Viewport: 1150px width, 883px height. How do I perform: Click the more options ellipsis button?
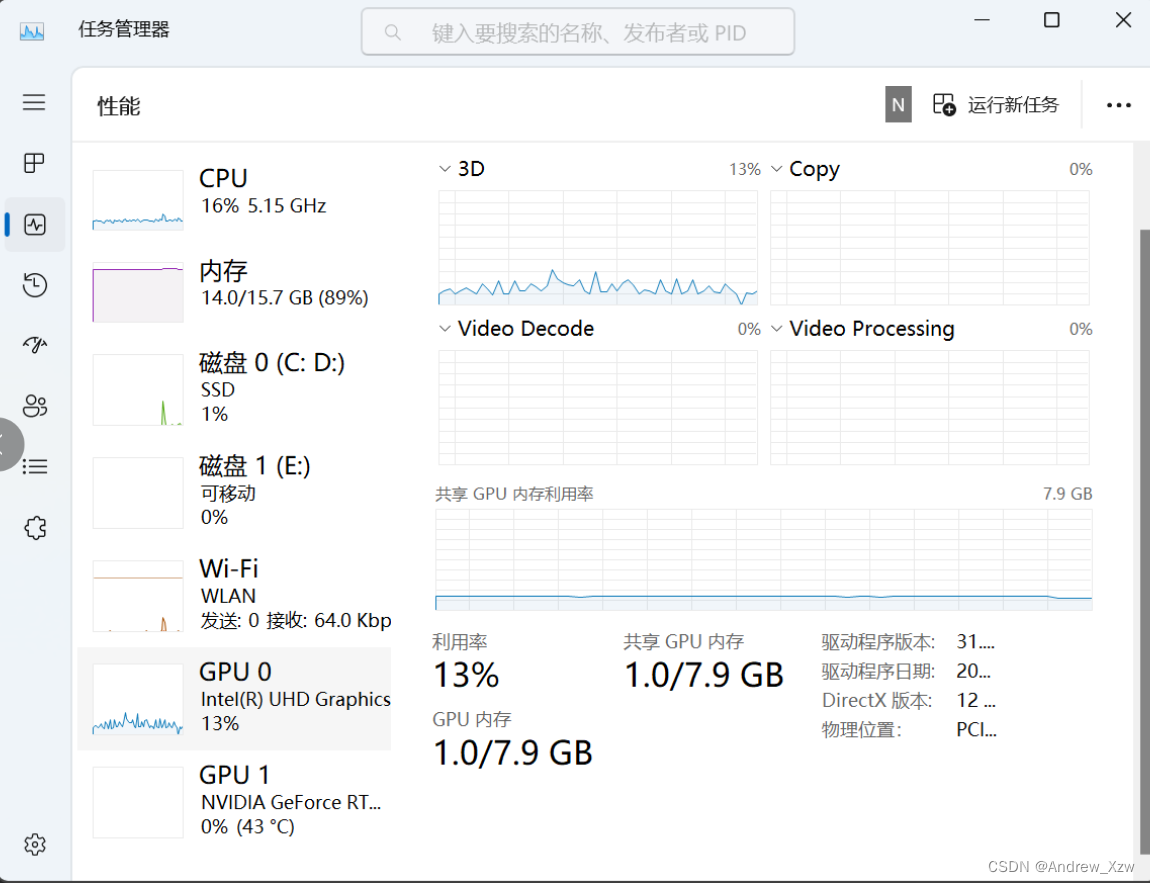click(x=1118, y=105)
